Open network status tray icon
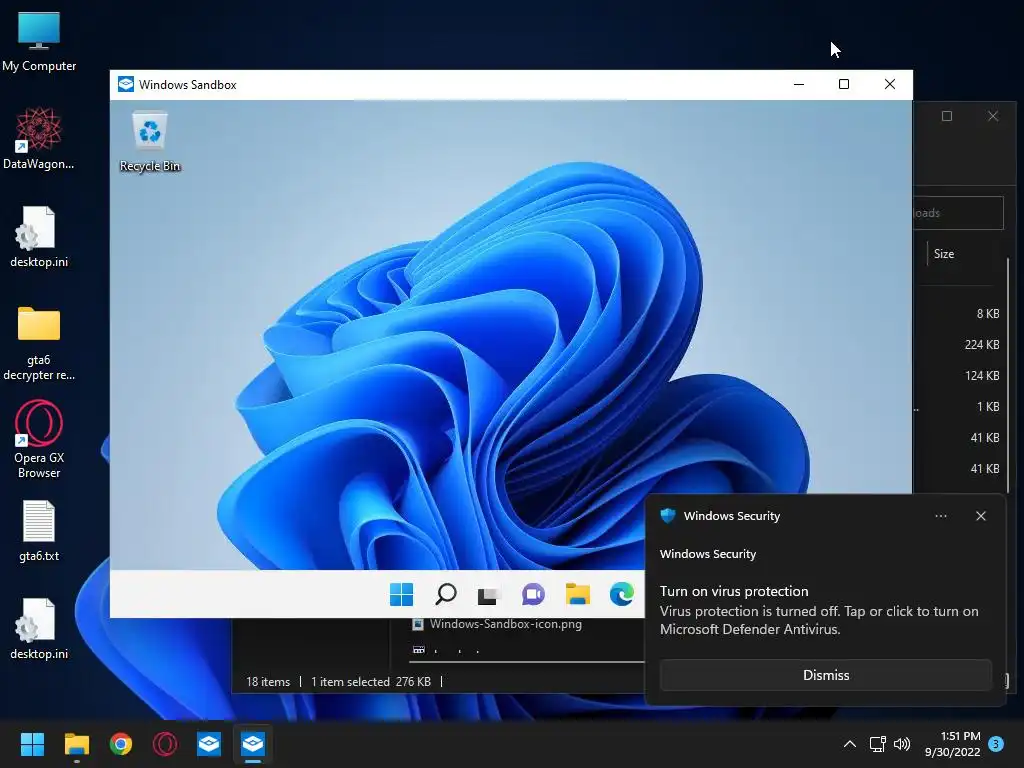 [877, 744]
